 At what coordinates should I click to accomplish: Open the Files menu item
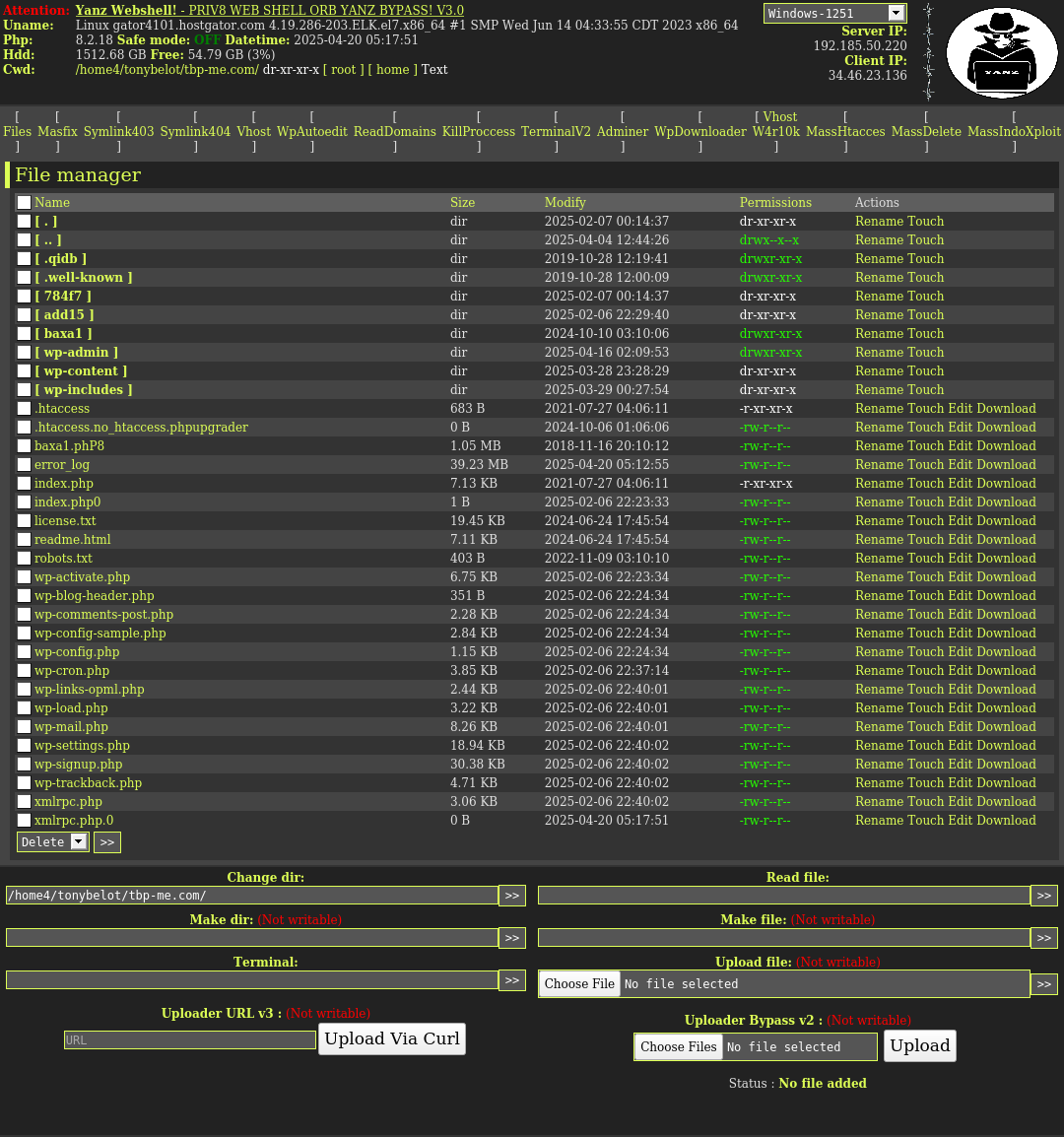tap(17, 131)
